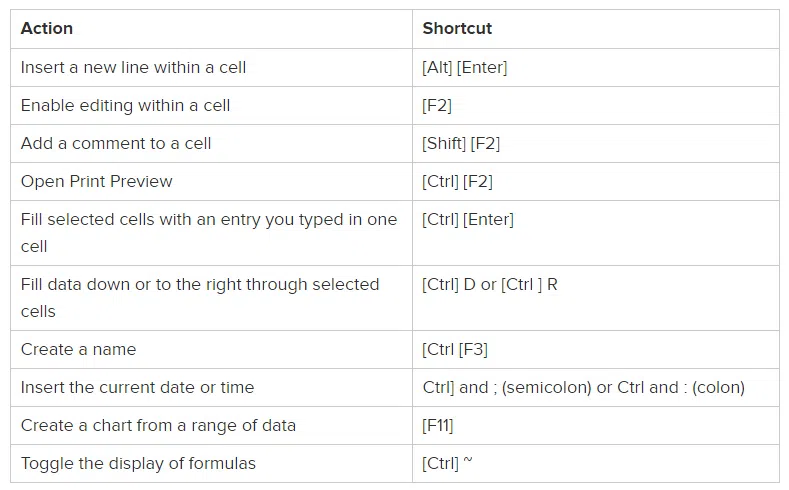Click the "Open Print Preview" action cell
The image size is (789, 490).
(97, 182)
